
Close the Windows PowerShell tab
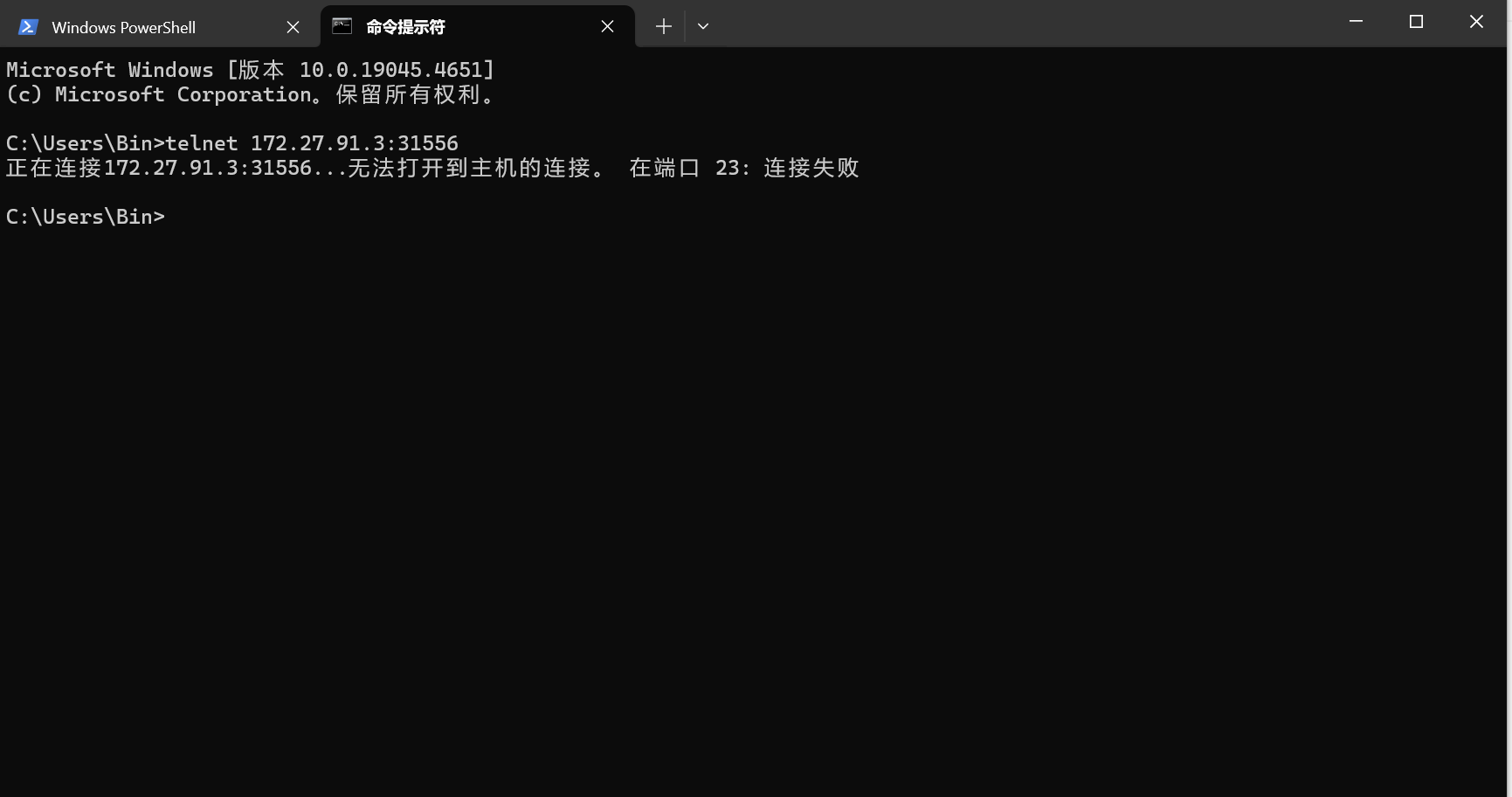293,27
